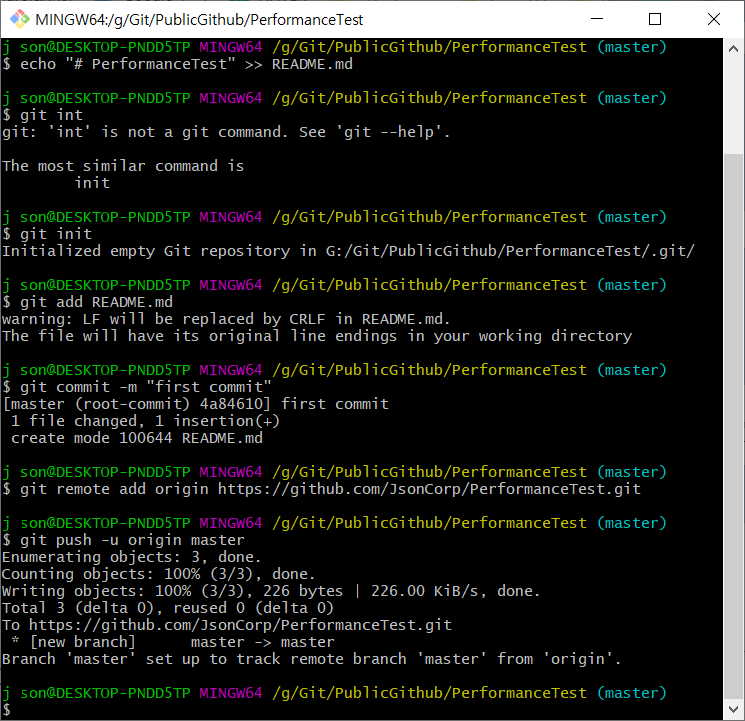Click the 'Counting objects: 100% (3/3)' line
Image resolution: width=745 pixels, height=721 pixels.
159,574
